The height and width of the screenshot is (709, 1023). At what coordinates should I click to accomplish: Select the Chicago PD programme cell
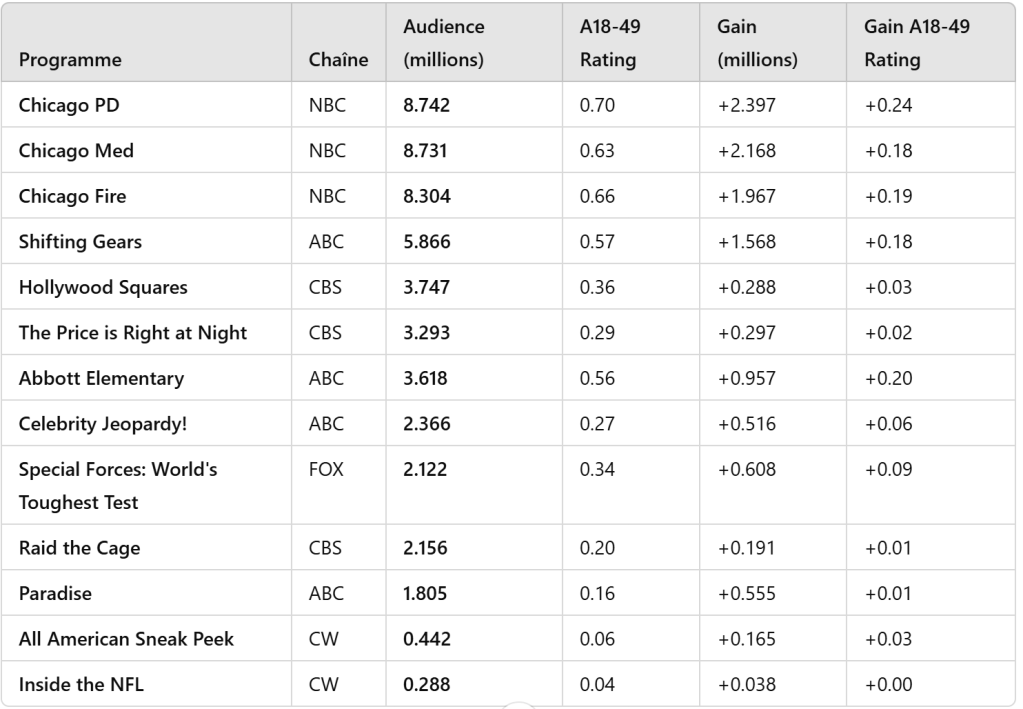(x=70, y=105)
